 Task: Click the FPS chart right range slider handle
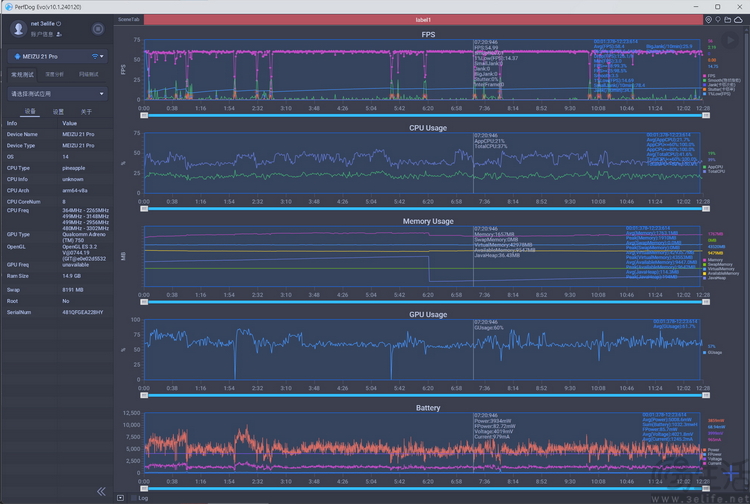[x=706, y=115]
